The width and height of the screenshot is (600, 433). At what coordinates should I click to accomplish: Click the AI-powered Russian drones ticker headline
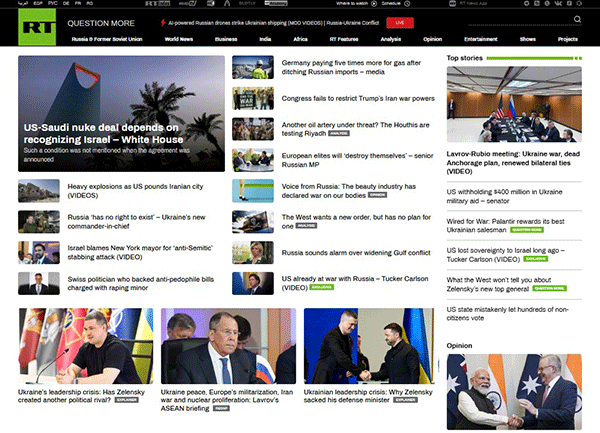[x=274, y=23]
